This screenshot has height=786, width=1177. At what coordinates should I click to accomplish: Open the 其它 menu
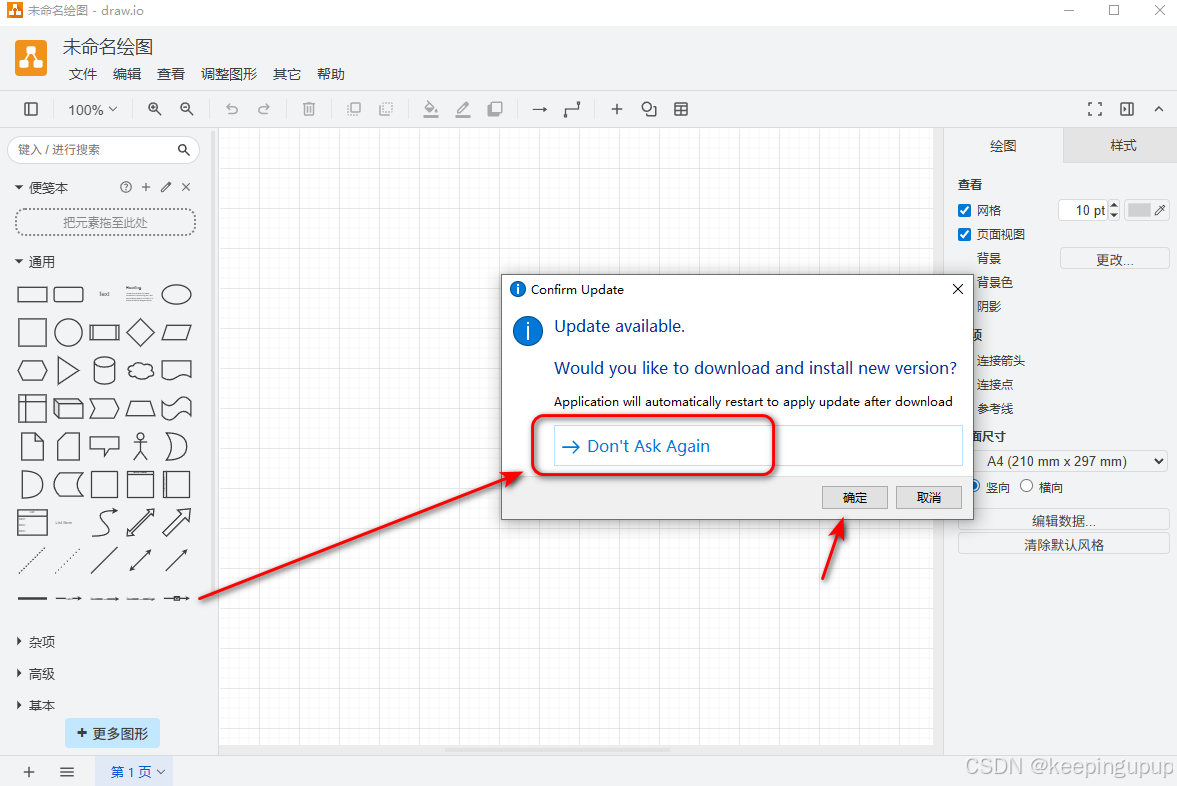(287, 74)
